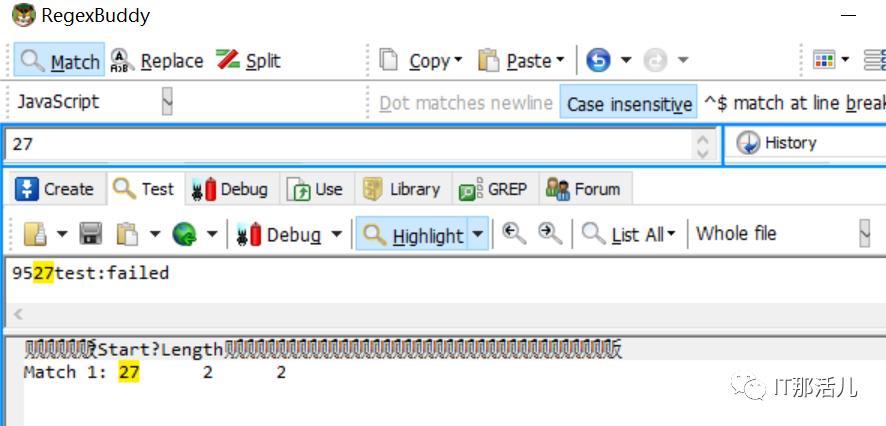Switch to the GREP tab
886x426 pixels.
click(494, 189)
